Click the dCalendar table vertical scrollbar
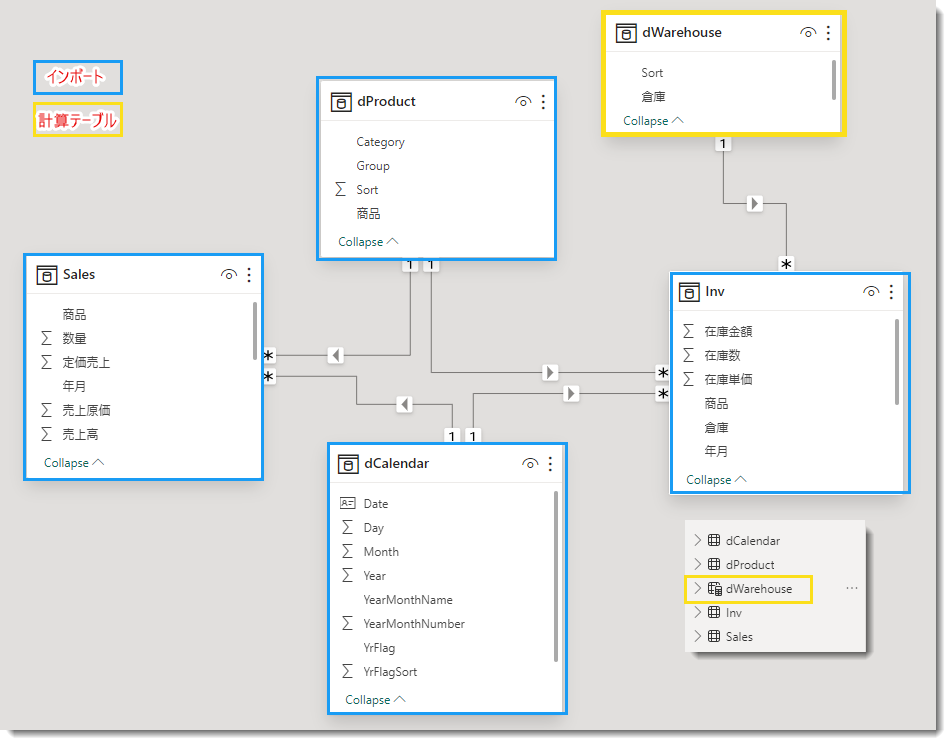The image size is (951, 745). (x=556, y=576)
